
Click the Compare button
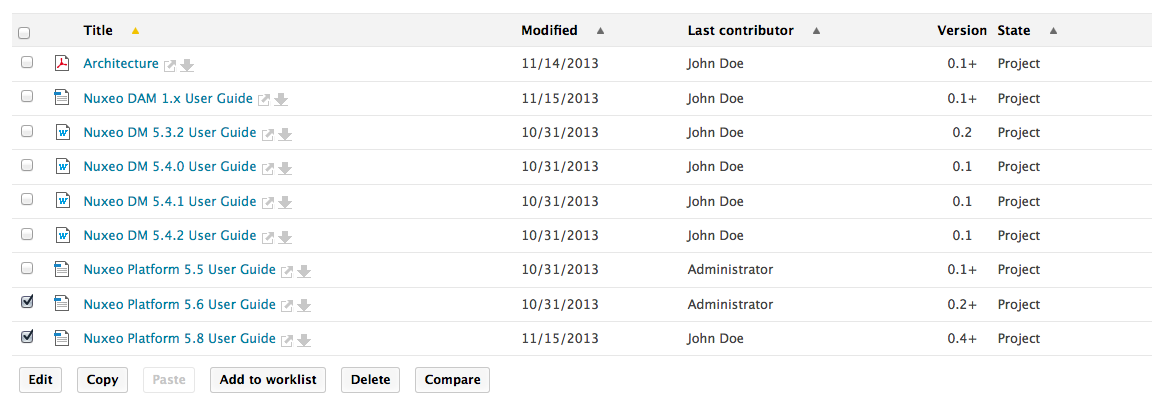[452, 380]
